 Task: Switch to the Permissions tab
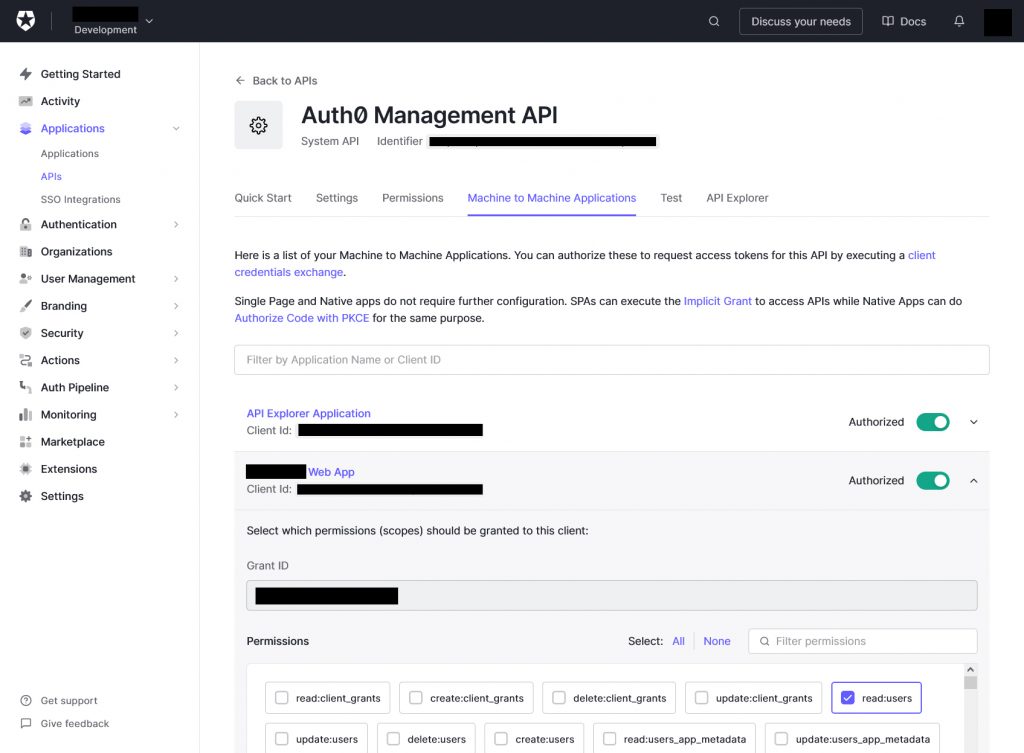(413, 198)
